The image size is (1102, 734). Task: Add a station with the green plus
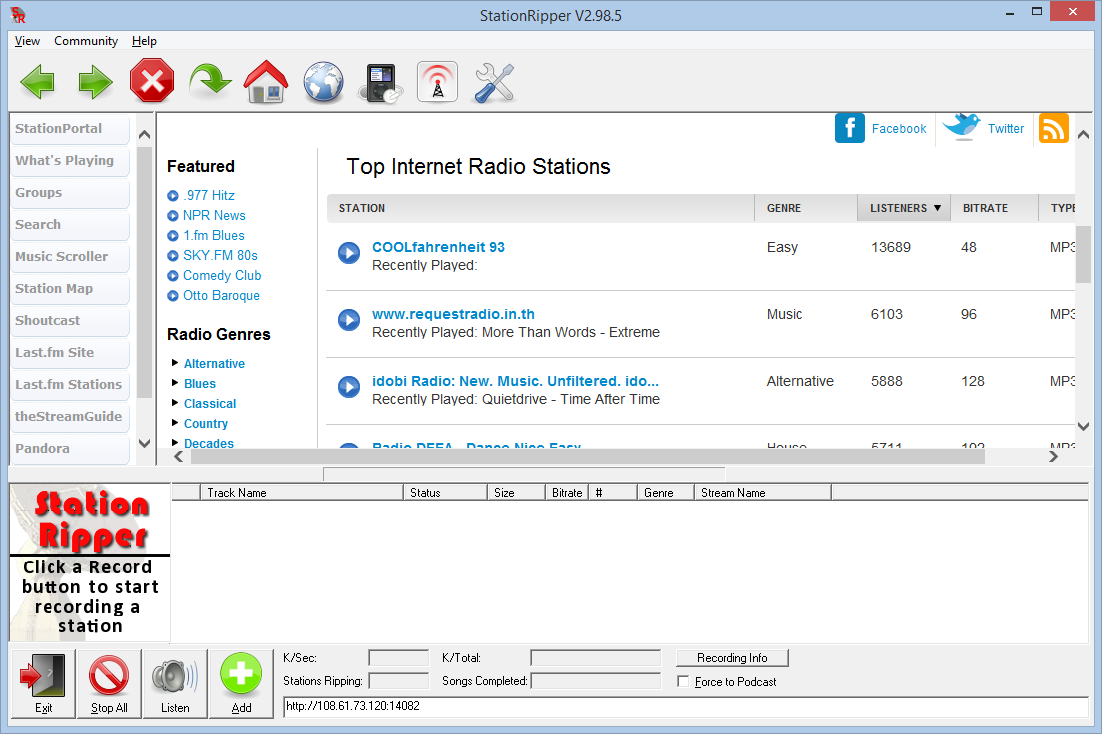point(241,683)
